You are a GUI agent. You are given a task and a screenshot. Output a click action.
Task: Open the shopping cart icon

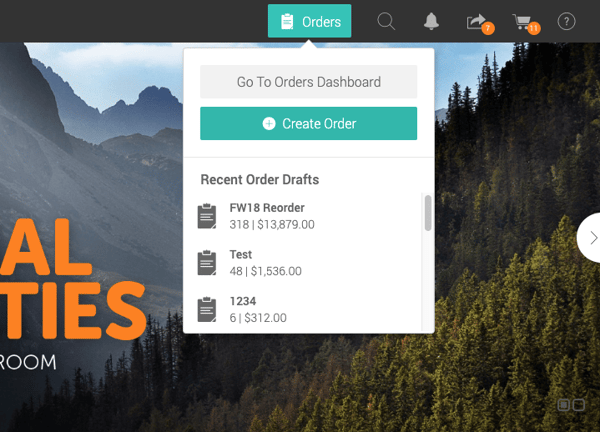(x=522, y=21)
